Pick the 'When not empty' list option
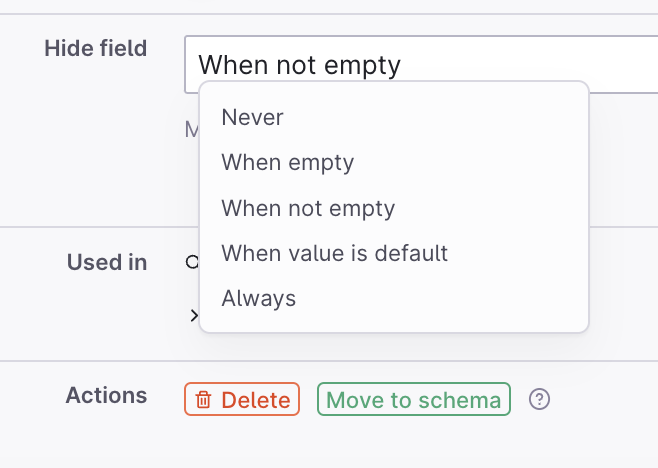This screenshot has height=468, width=658. click(x=308, y=208)
